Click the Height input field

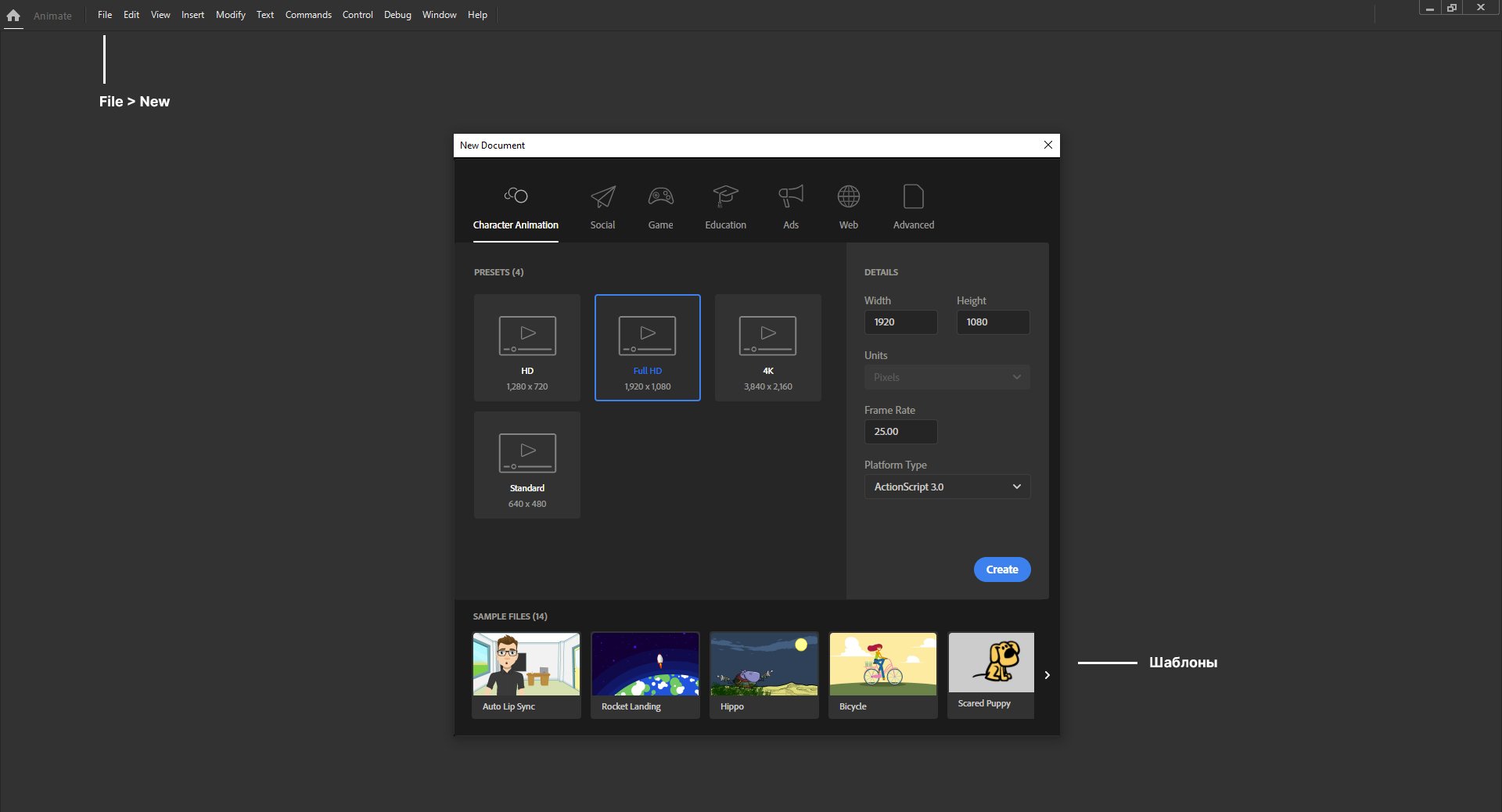coord(993,322)
